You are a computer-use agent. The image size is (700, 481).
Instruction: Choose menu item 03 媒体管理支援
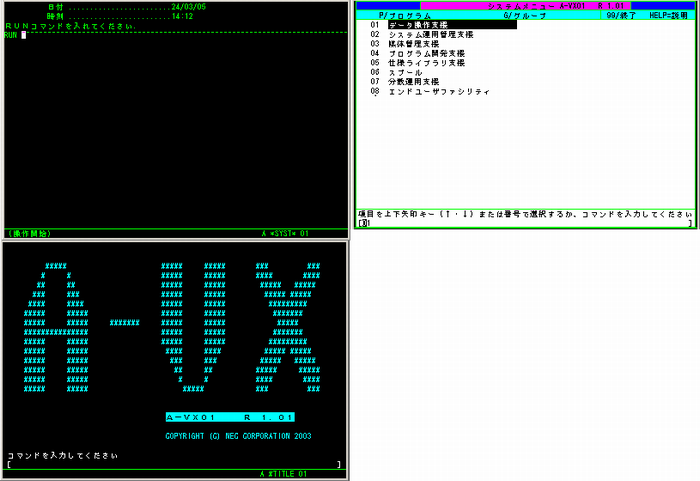coord(404,44)
